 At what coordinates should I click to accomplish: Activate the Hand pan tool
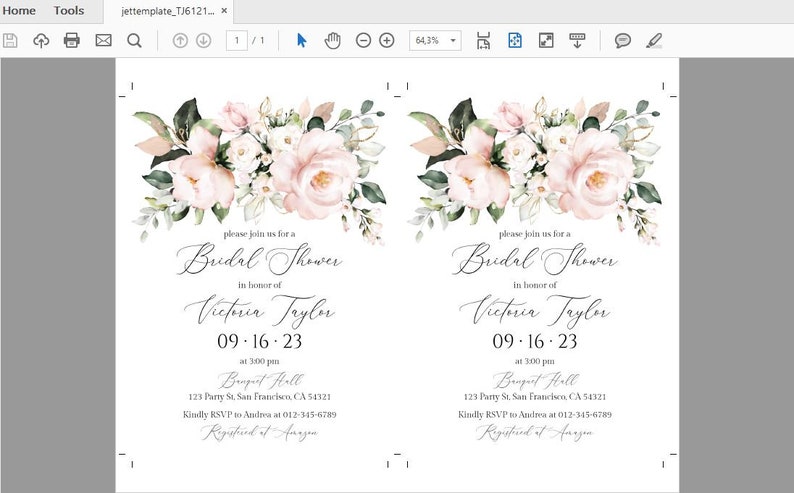(x=332, y=40)
